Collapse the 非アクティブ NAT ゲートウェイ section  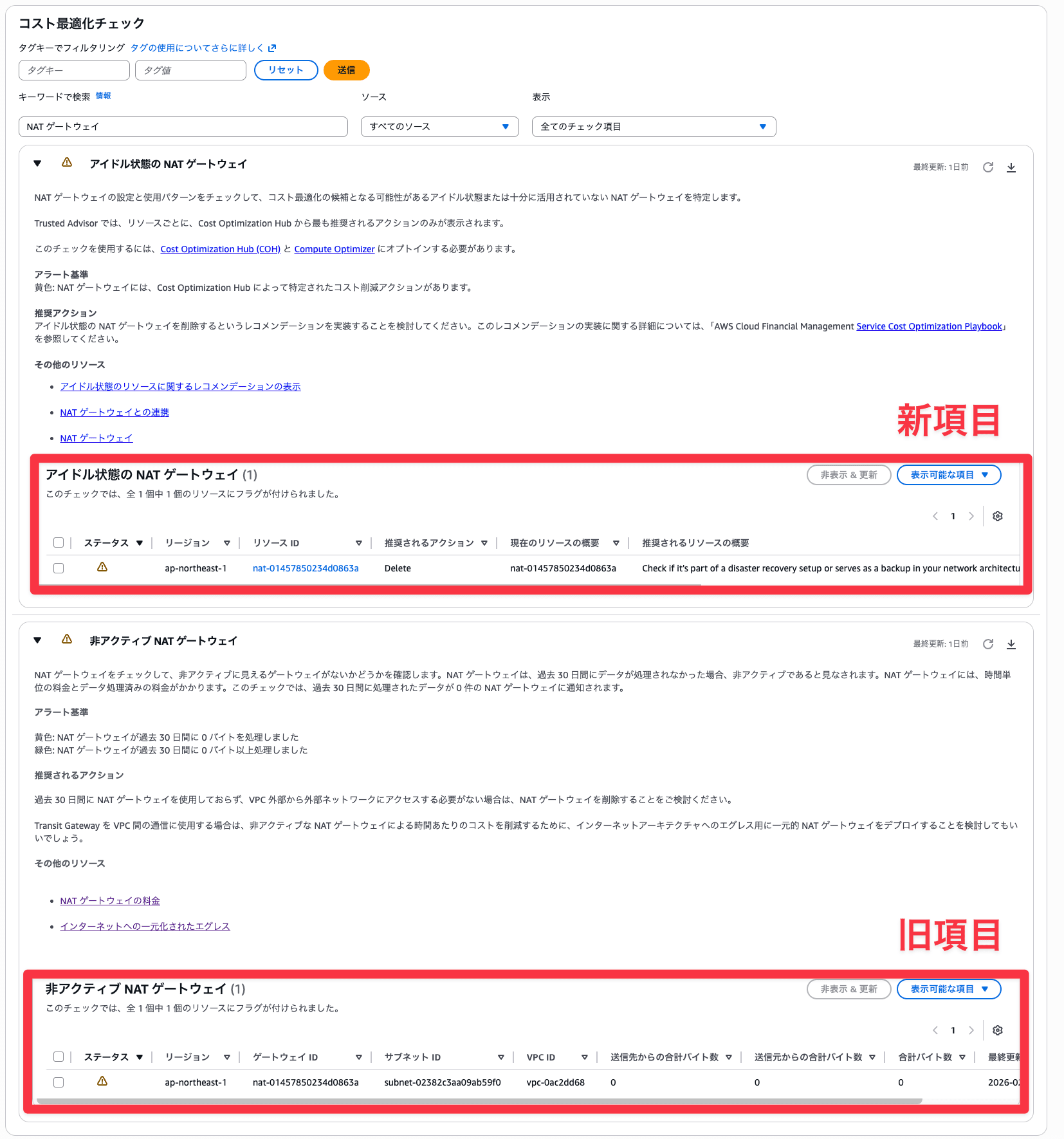tap(37, 640)
